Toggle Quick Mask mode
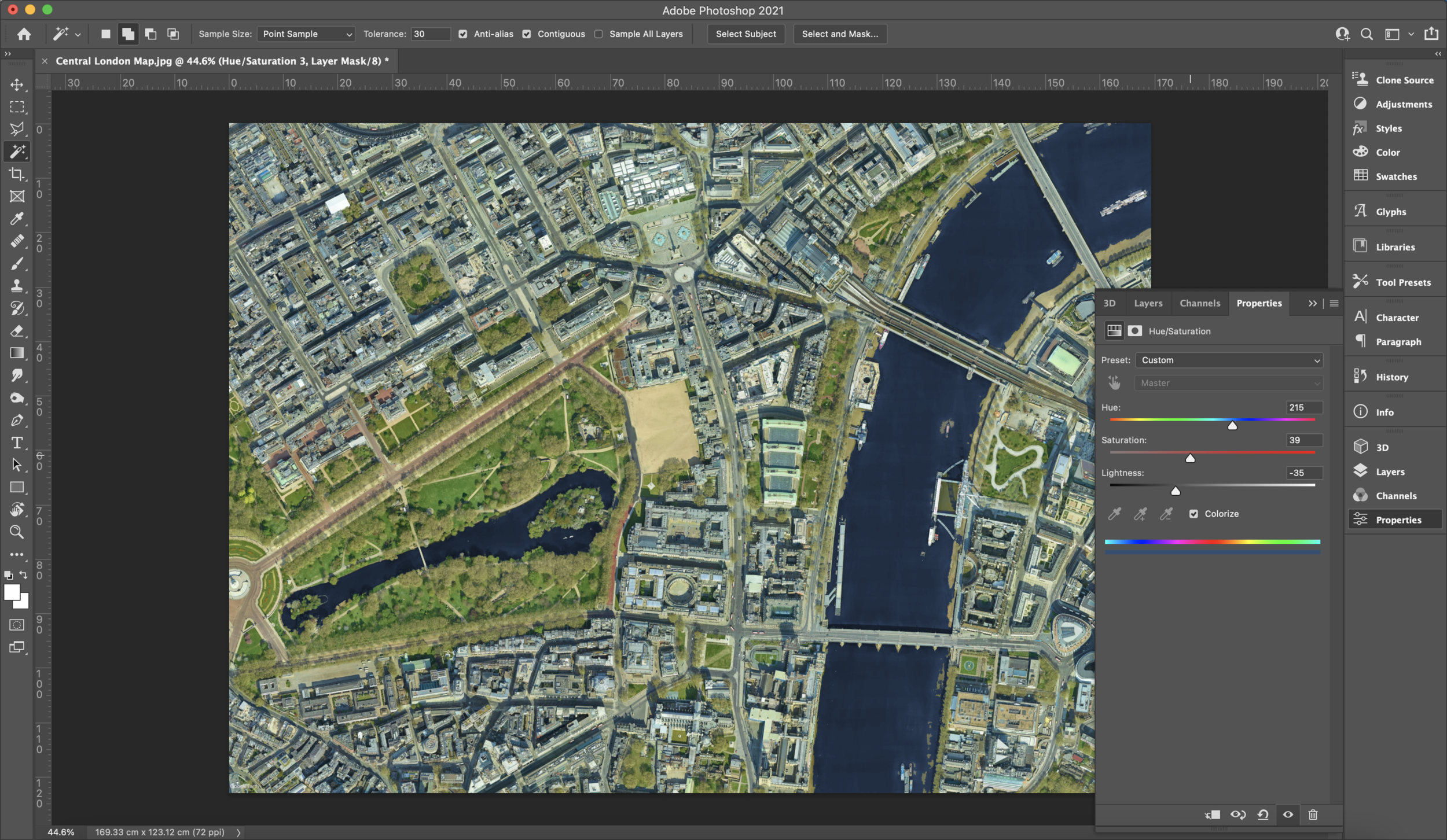The image size is (1447, 840). coord(17,625)
